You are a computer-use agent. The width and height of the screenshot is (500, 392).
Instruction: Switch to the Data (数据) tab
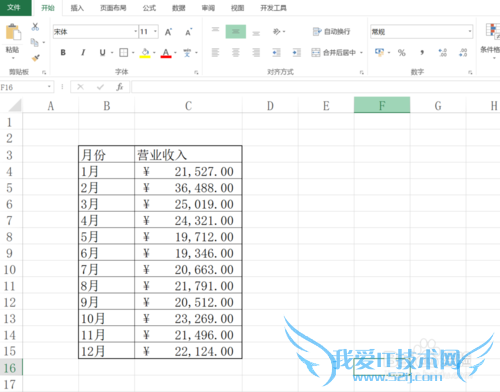click(179, 8)
